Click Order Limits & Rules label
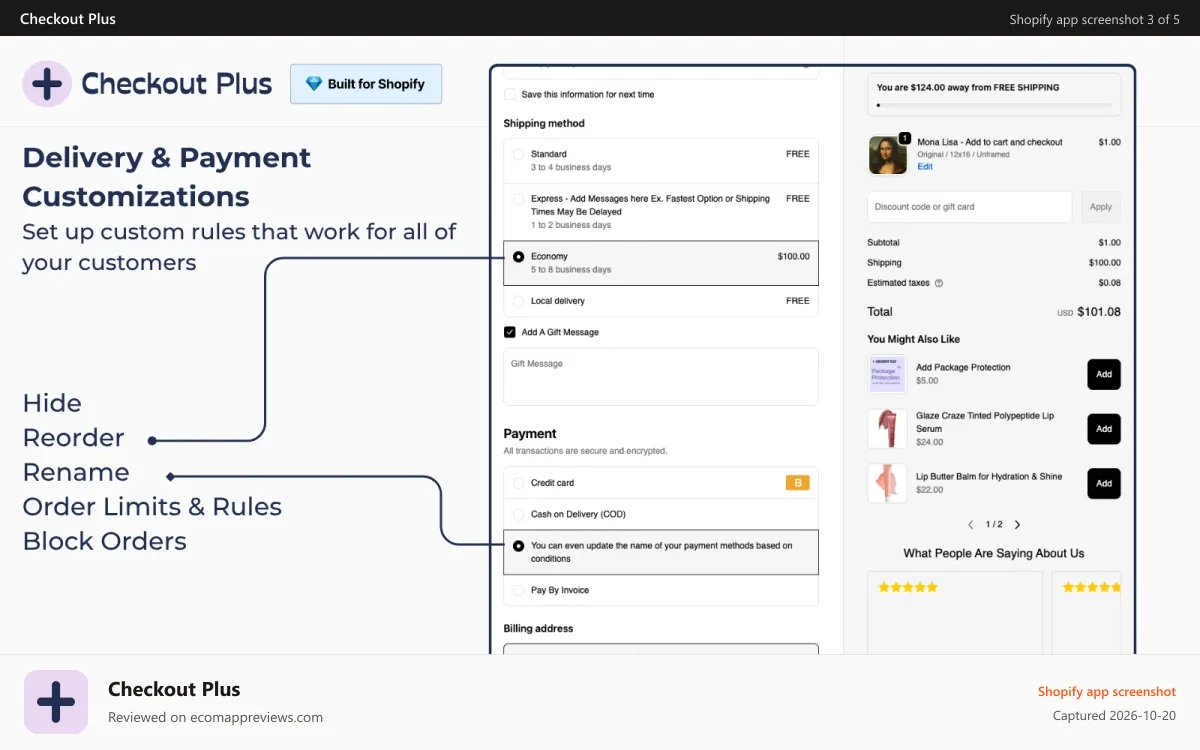The image size is (1200, 750). tap(152, 507)
